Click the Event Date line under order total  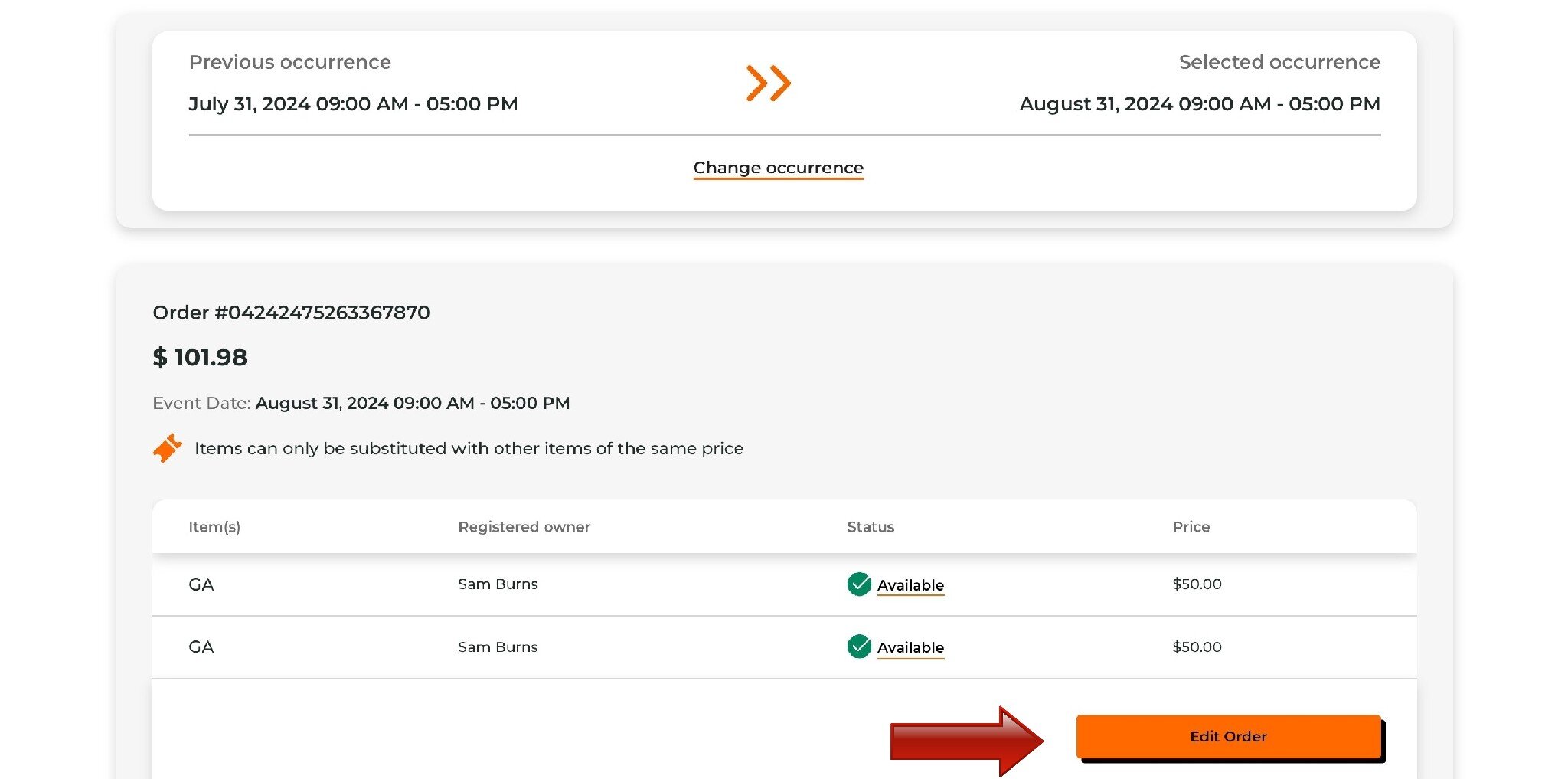coord(361,403)
